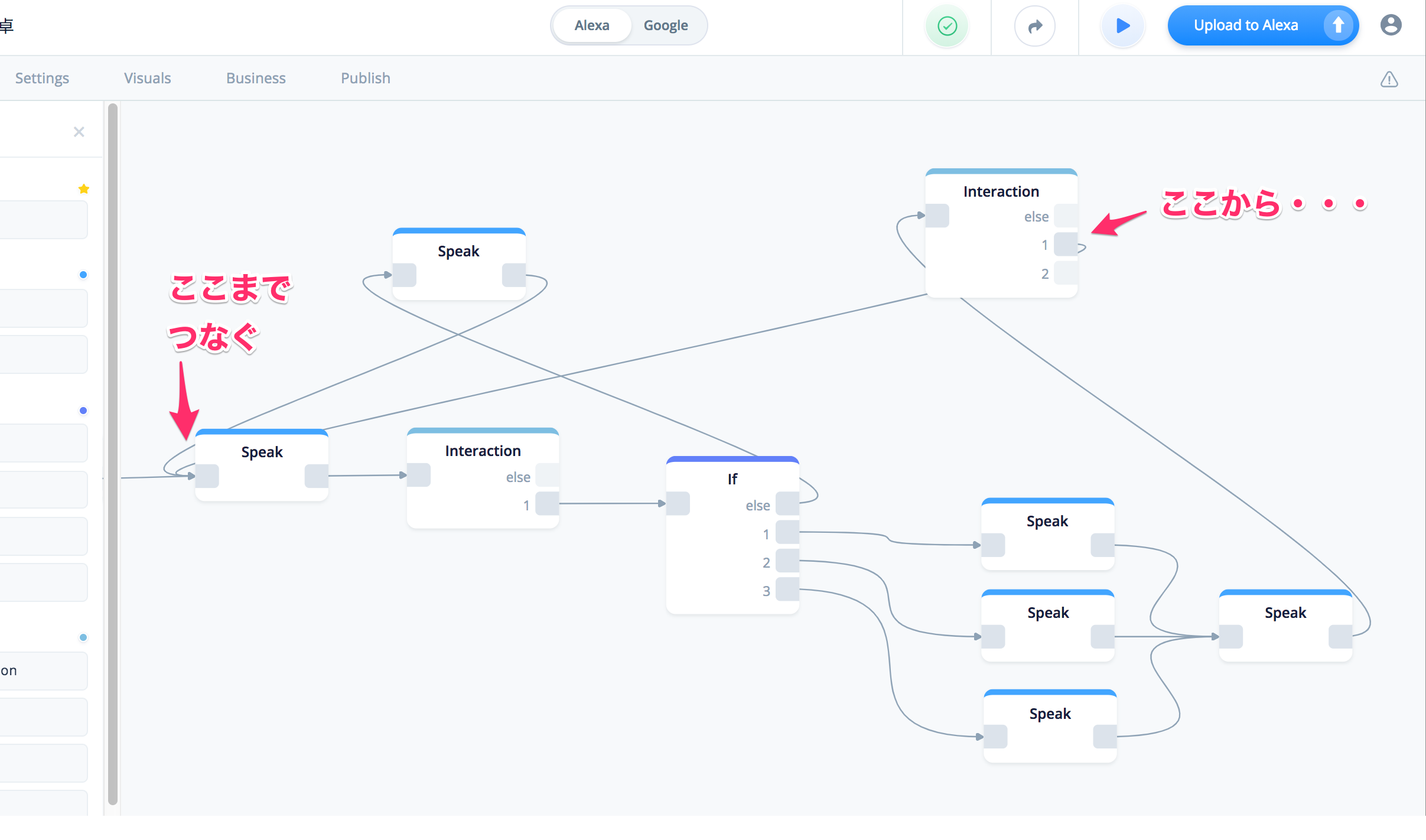Click the Upload to Alexa button

pyautogui.click(x=1245, y=25)
